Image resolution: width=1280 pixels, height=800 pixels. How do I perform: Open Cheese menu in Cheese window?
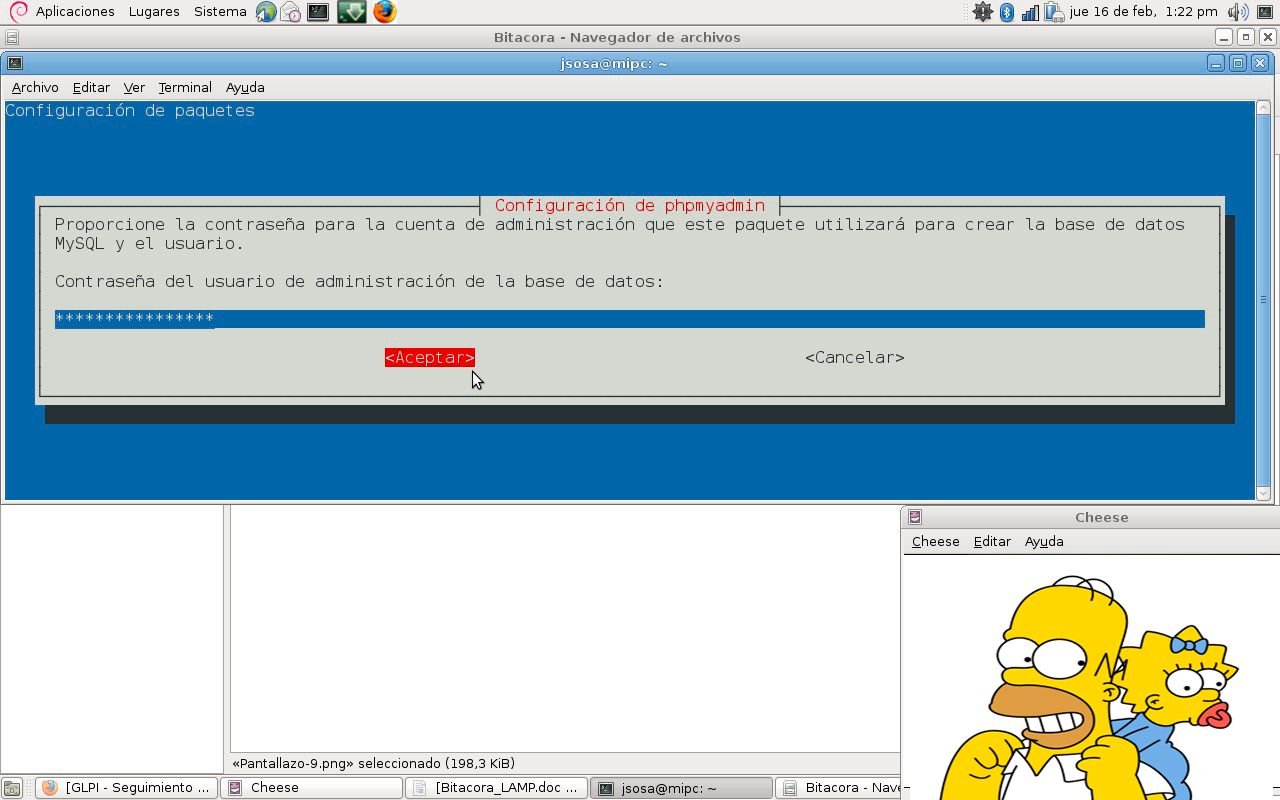tap(935, 542)
